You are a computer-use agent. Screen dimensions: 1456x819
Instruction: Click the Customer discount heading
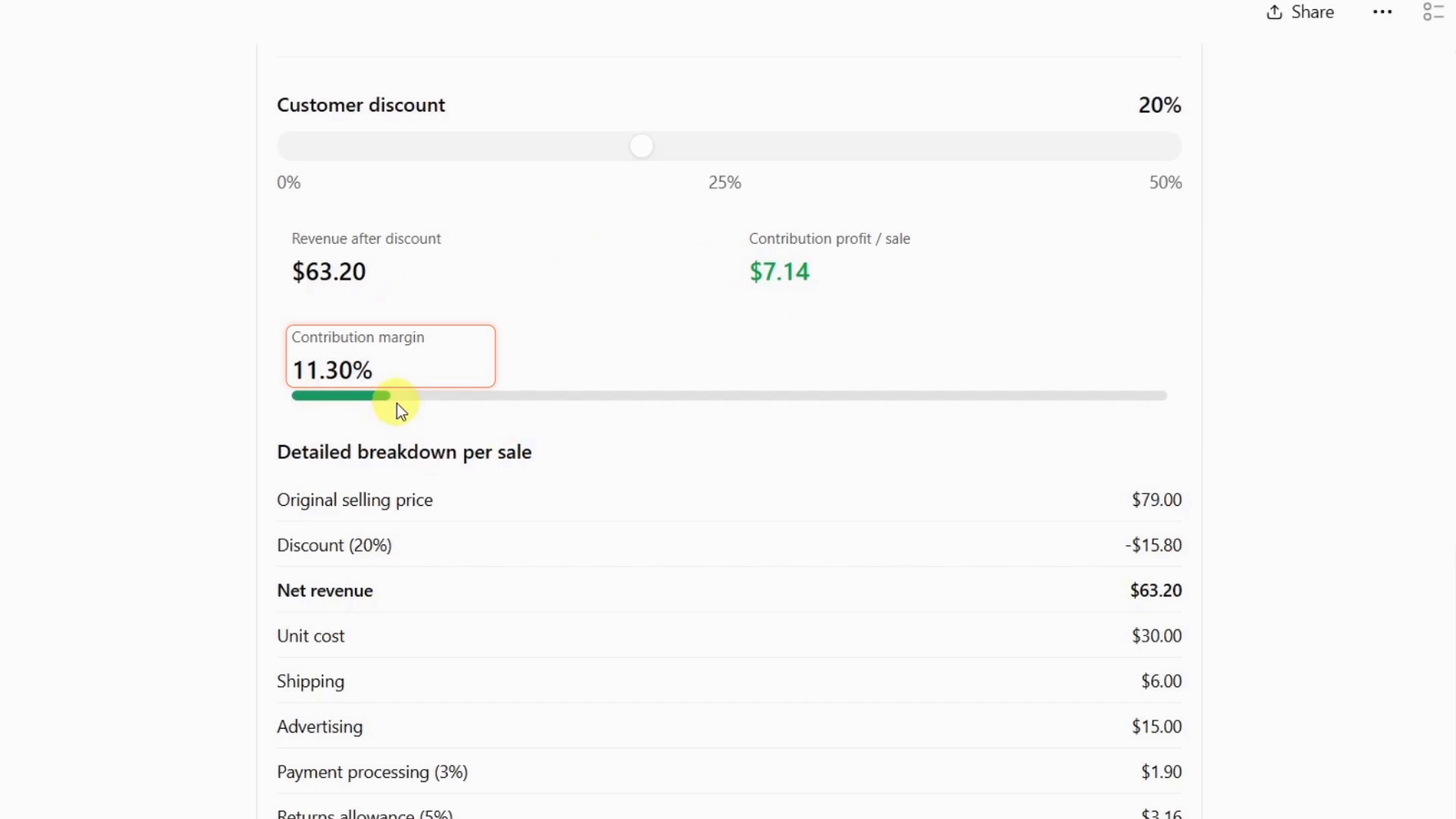(x=360, y=105)
